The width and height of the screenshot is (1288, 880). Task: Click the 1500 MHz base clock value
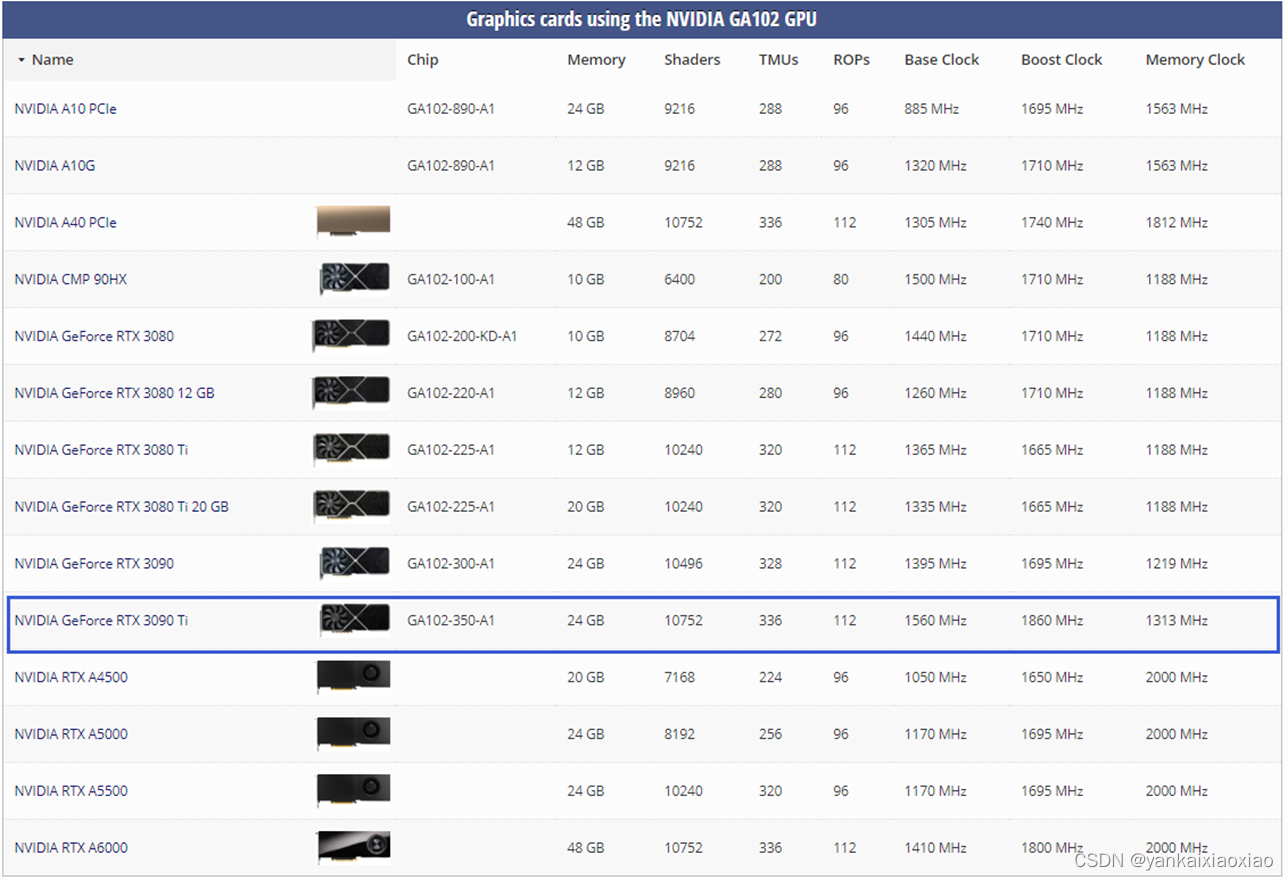(x=935, y=280)
